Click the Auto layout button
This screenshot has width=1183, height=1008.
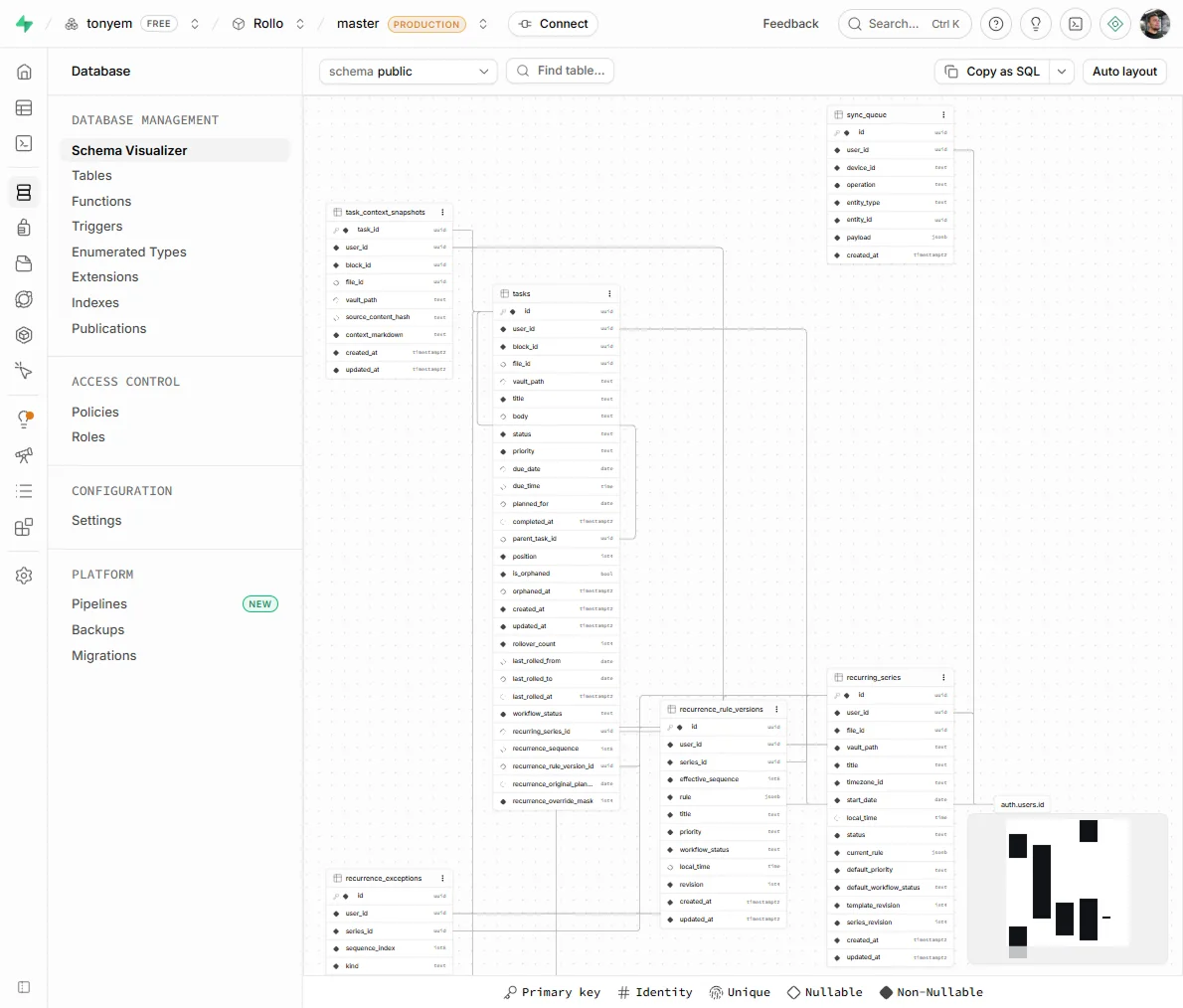[1124, 72]
